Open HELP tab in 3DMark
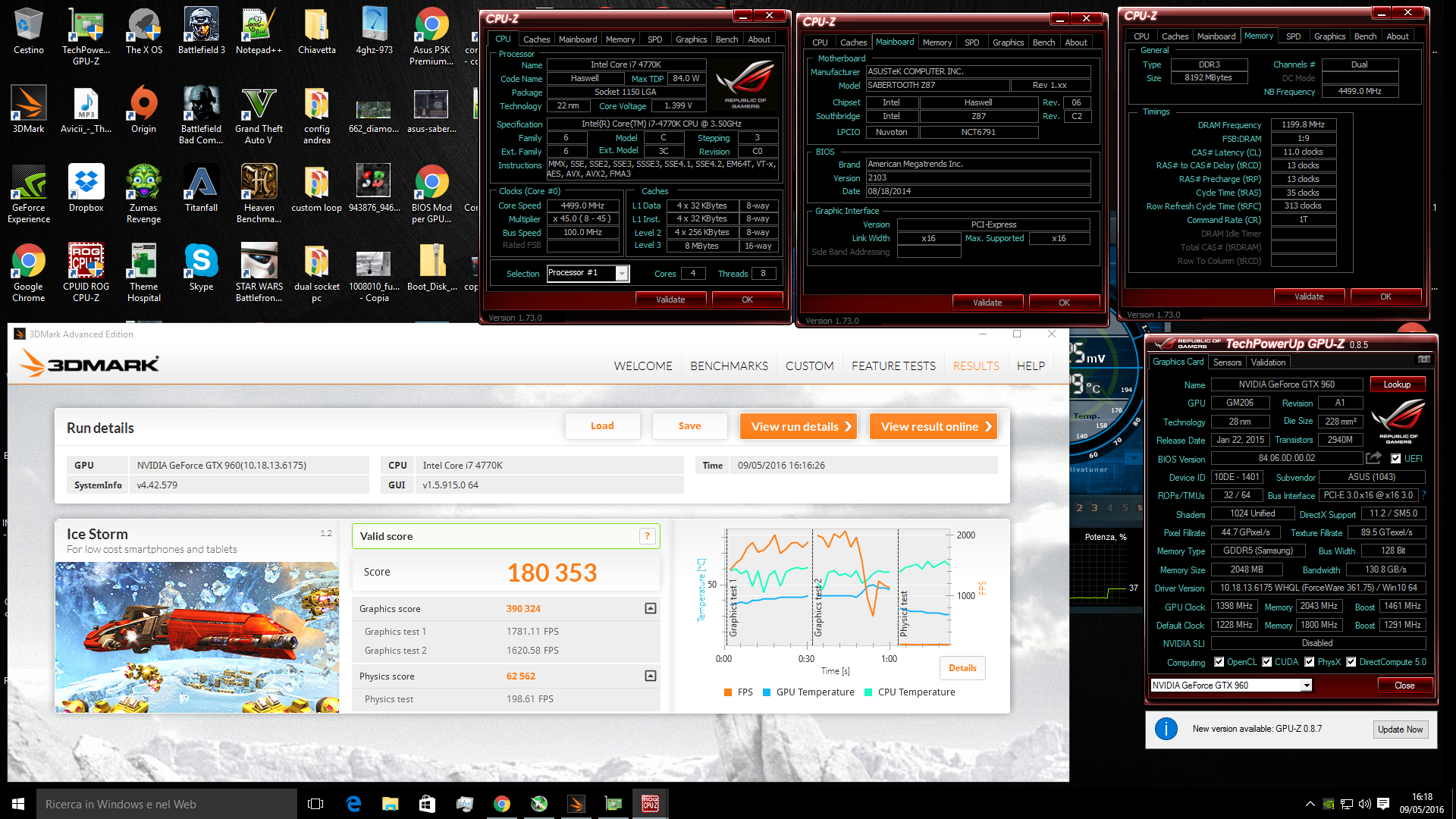Screen dimensions: 1456x819 [x=1031, y=366]
